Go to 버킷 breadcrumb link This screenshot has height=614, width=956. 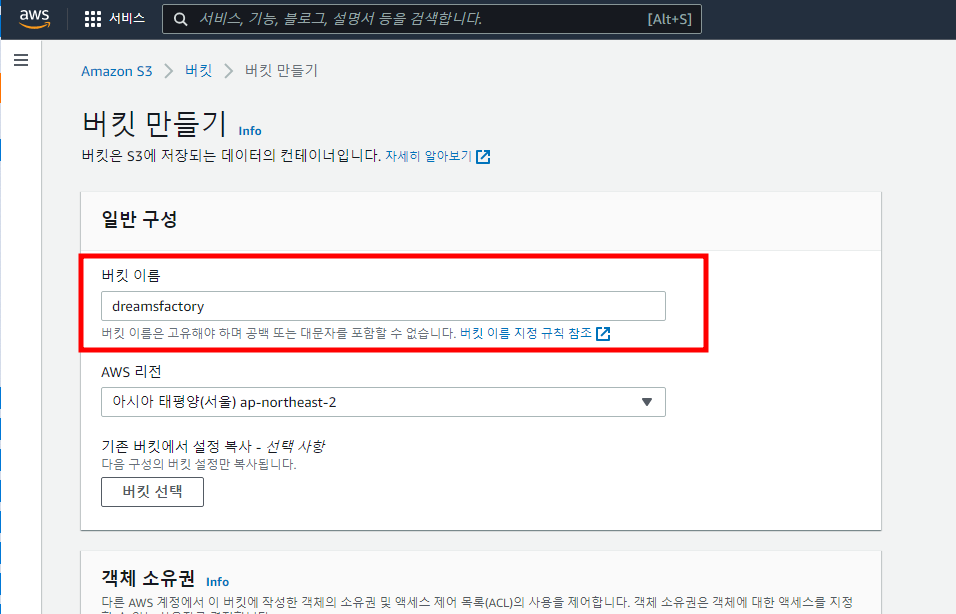click(x=198, y=71)
